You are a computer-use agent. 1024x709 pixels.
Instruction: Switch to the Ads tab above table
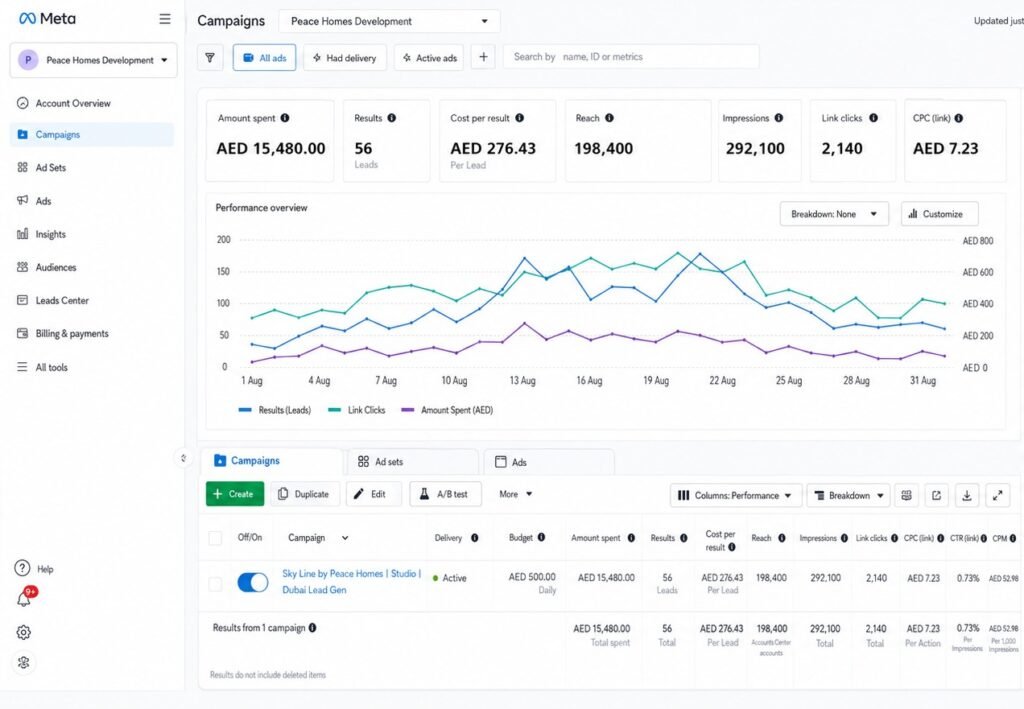coord(549,462)
